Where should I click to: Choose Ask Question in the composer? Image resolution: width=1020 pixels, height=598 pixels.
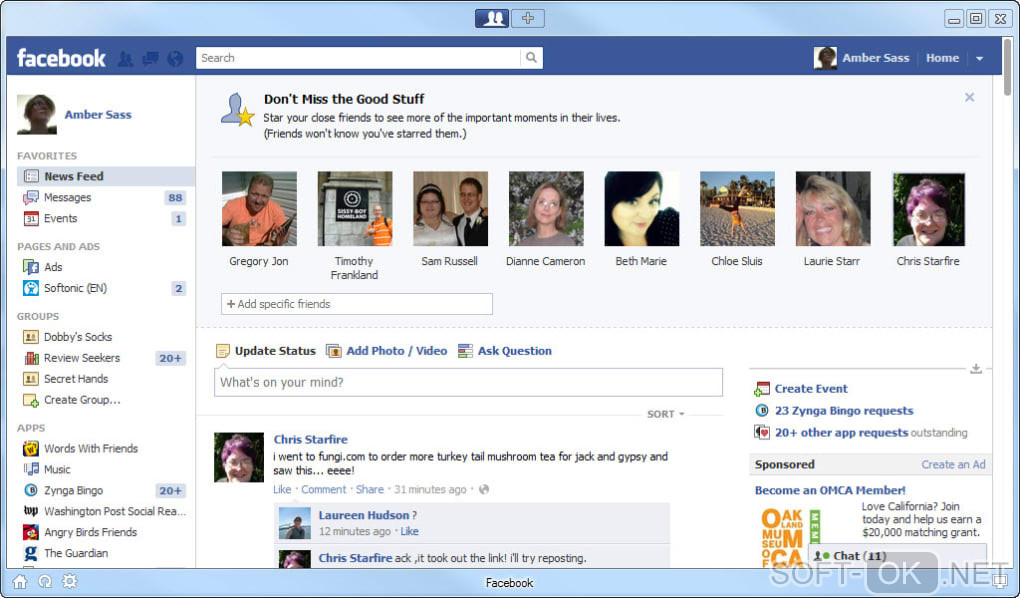[505, 351]
